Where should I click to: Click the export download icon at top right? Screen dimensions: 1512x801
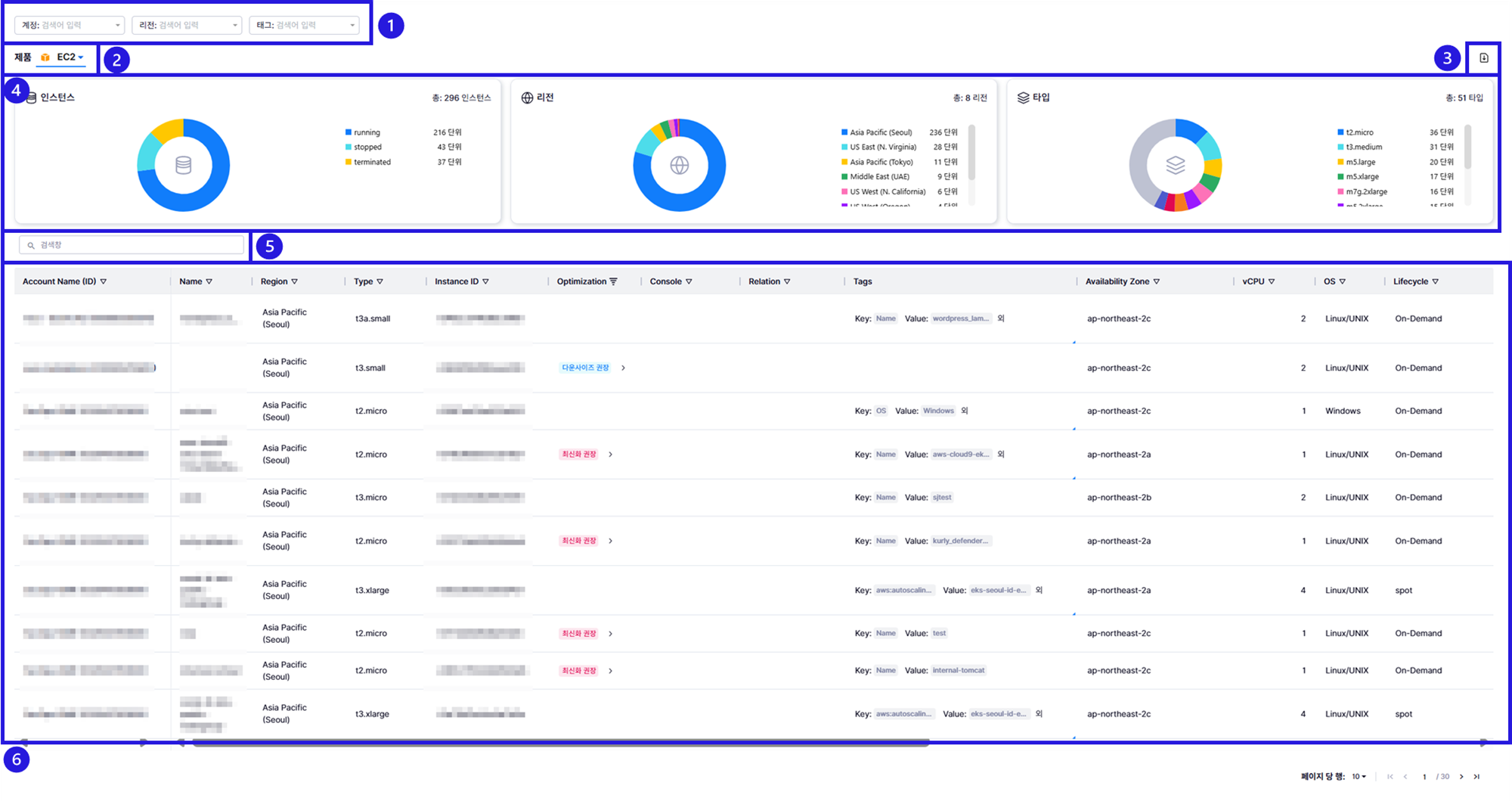click(x=1483, y=58)
